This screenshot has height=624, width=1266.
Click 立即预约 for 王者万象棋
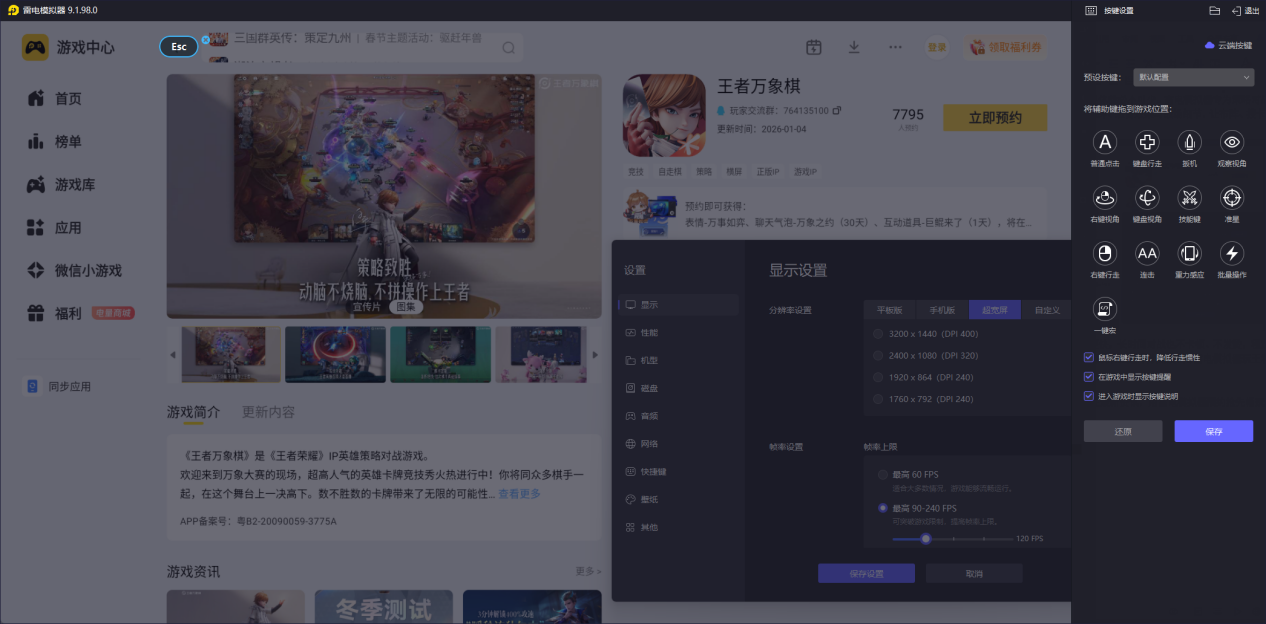point(995,118)
